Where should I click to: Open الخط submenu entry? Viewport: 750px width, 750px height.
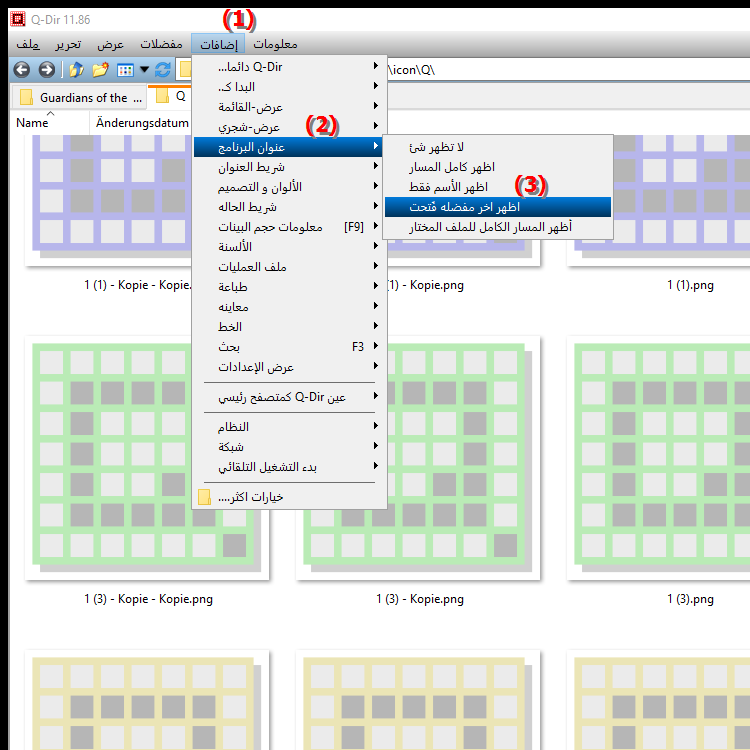tap(289, 327)
